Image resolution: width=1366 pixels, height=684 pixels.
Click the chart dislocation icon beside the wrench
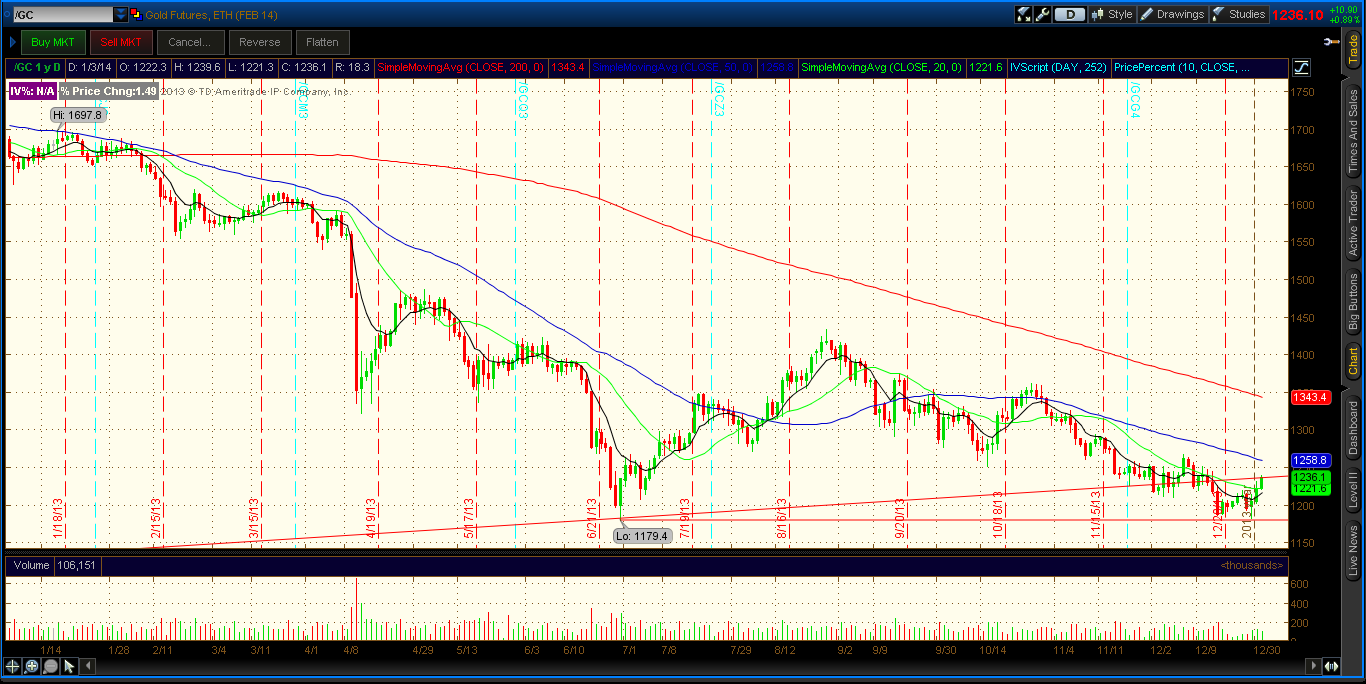click(x=1023, y=14)
